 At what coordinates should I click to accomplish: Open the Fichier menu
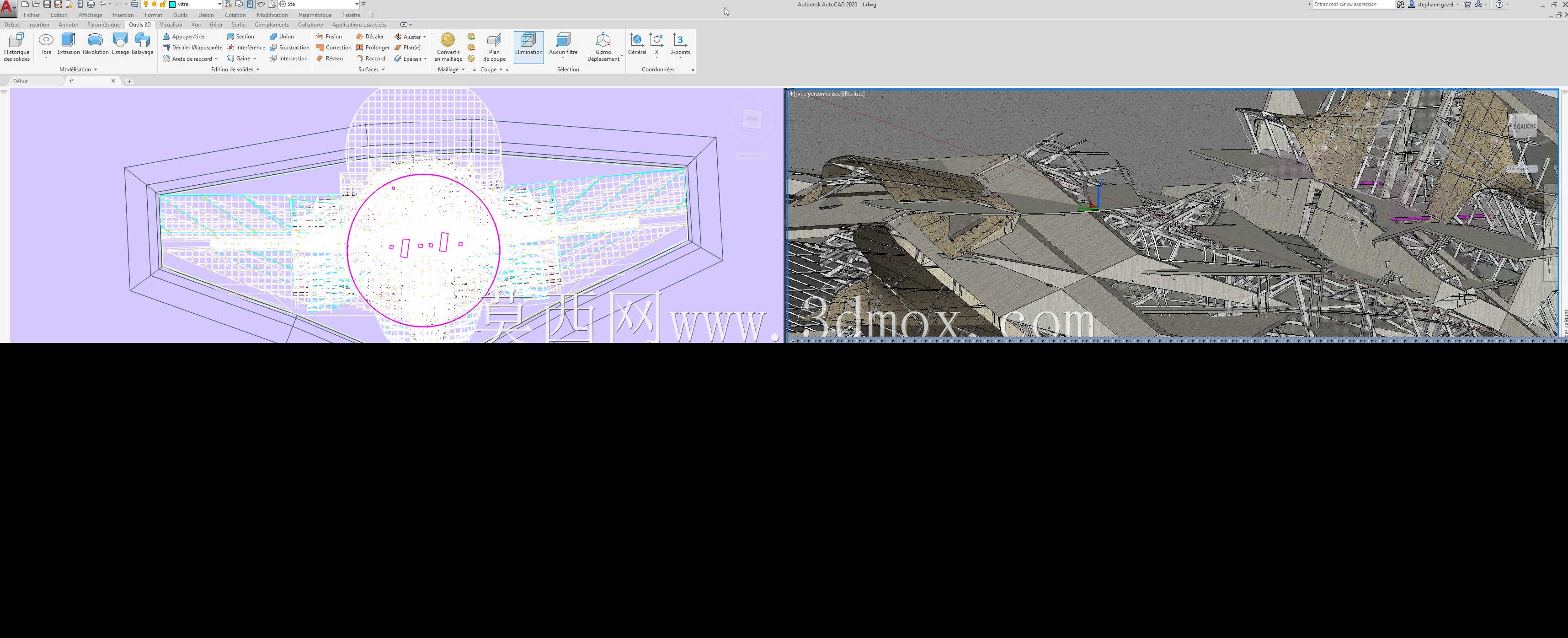coord(32,15)
